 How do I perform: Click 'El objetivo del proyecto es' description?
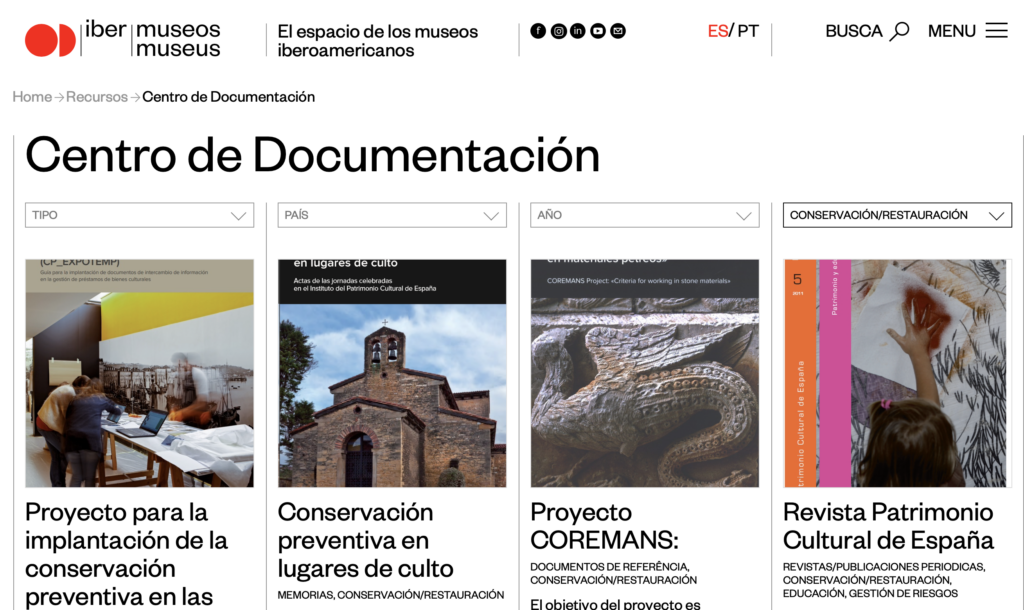[x=615, y=604]
